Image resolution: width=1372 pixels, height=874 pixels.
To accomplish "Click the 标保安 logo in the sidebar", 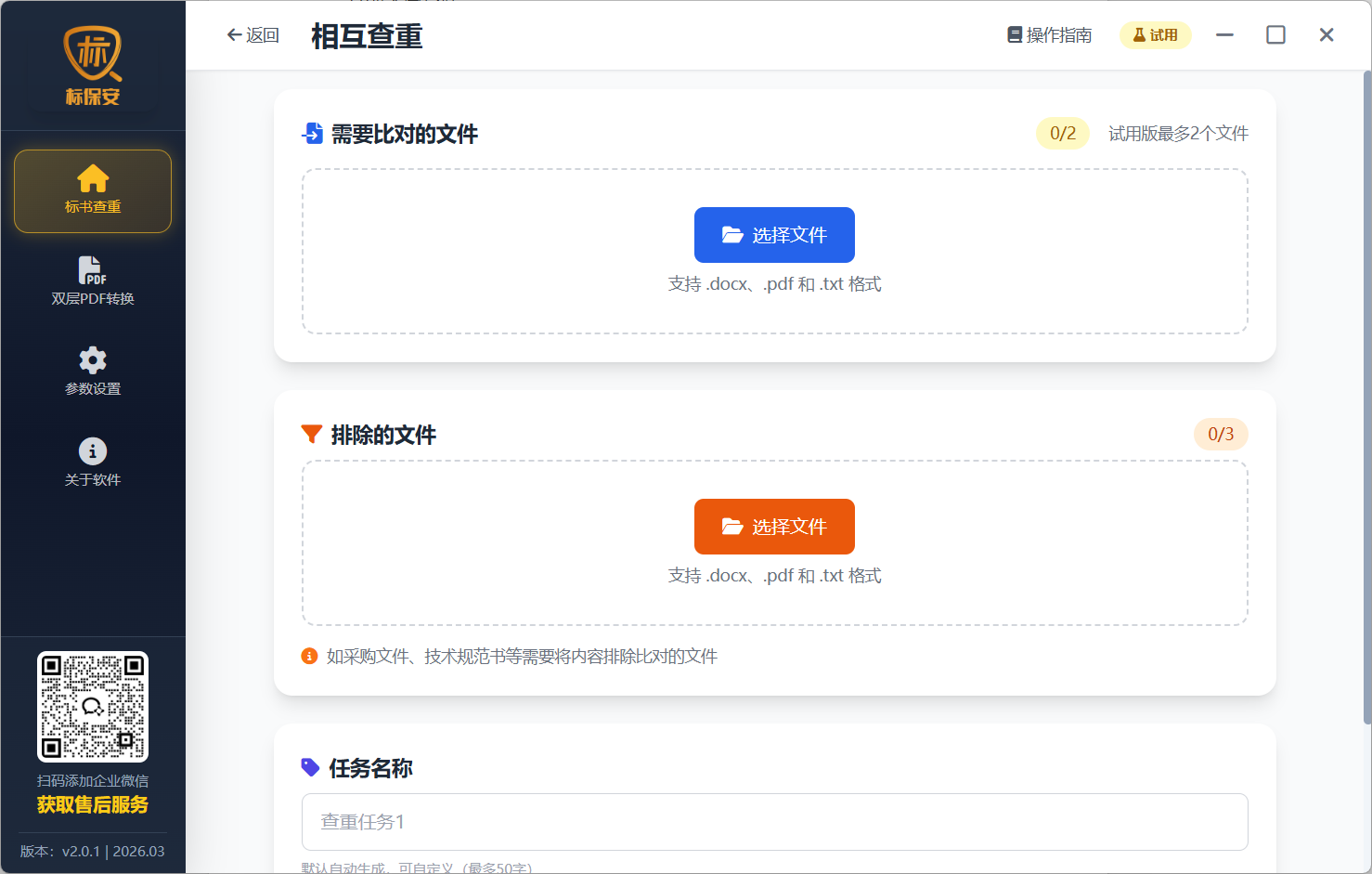I will point(93,66).
